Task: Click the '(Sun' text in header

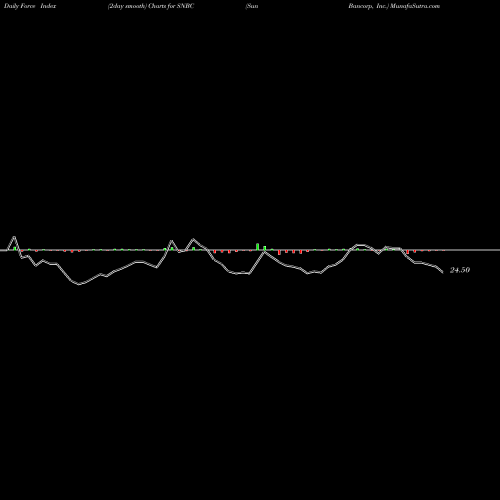Action: coord(252,6)
